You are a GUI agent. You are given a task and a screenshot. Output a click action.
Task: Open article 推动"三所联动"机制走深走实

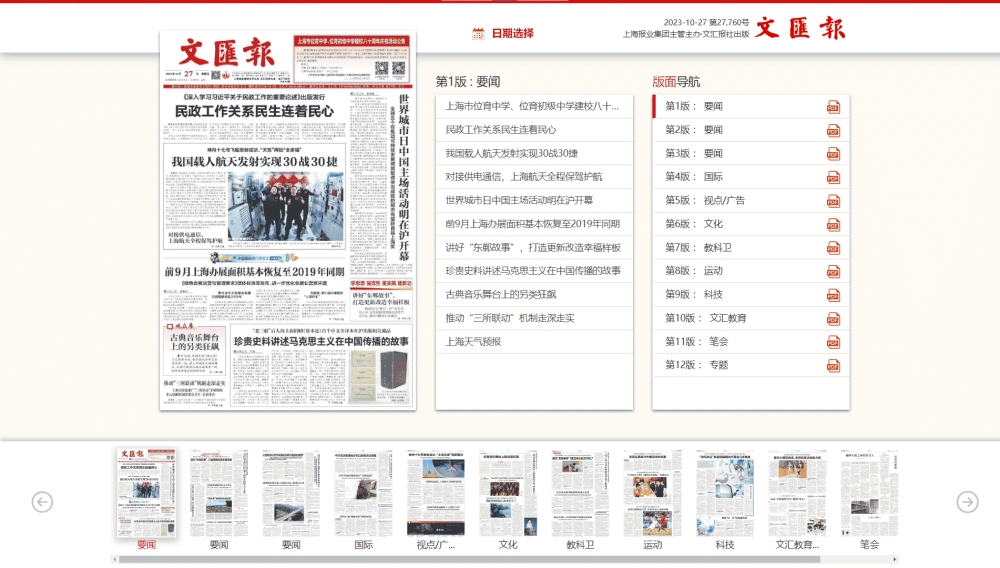(510, 318)
